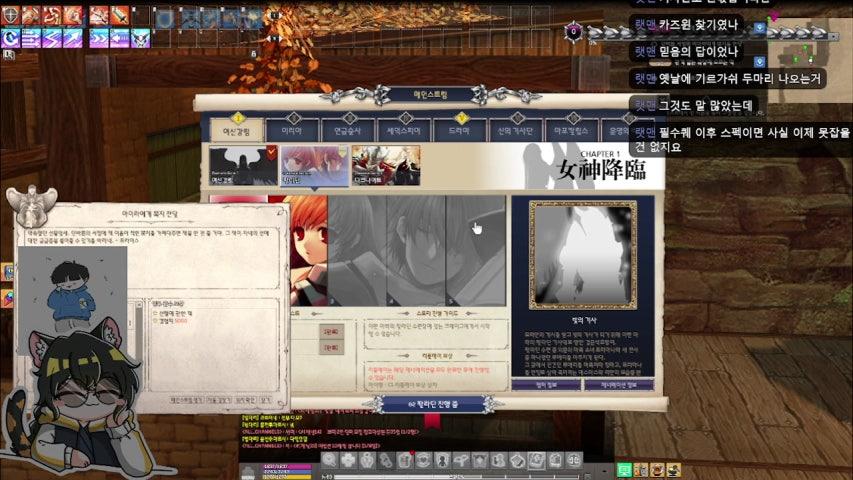The width and height of the screenshot is (853, 480).
Task: Select the dark winged goddess chapter thumbnail
Action: pyautogui.click(x=243, y=165)
